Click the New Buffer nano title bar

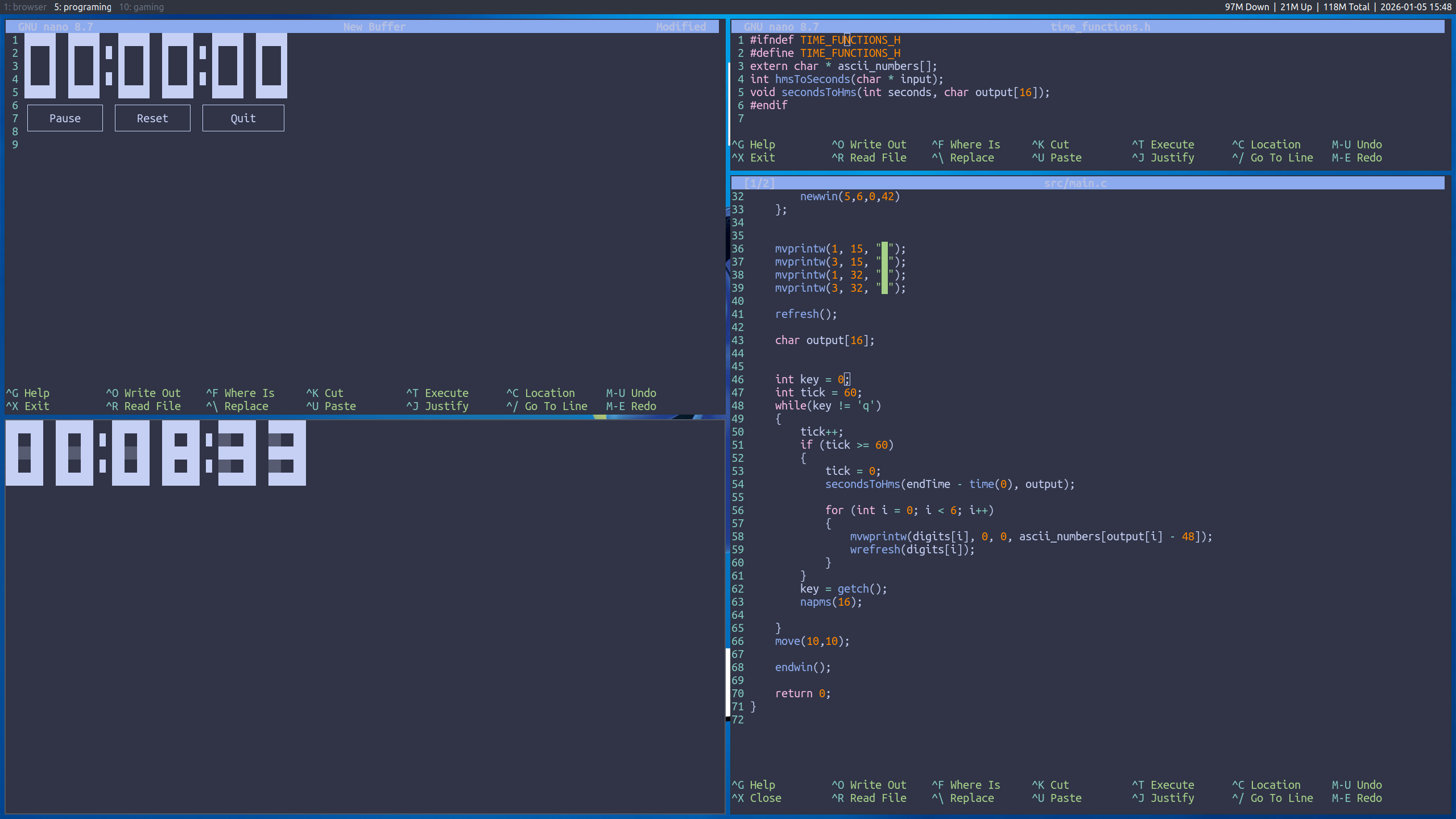click(374, 27)
